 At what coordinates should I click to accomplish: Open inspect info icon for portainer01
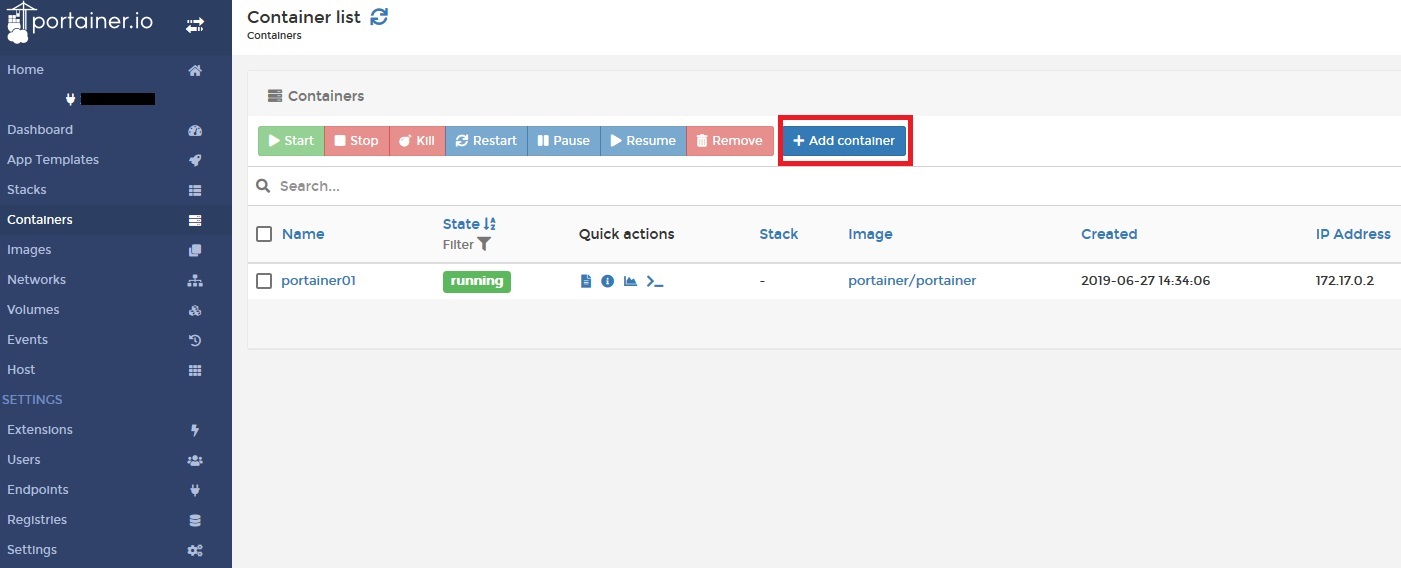click(x=607, y=281)
